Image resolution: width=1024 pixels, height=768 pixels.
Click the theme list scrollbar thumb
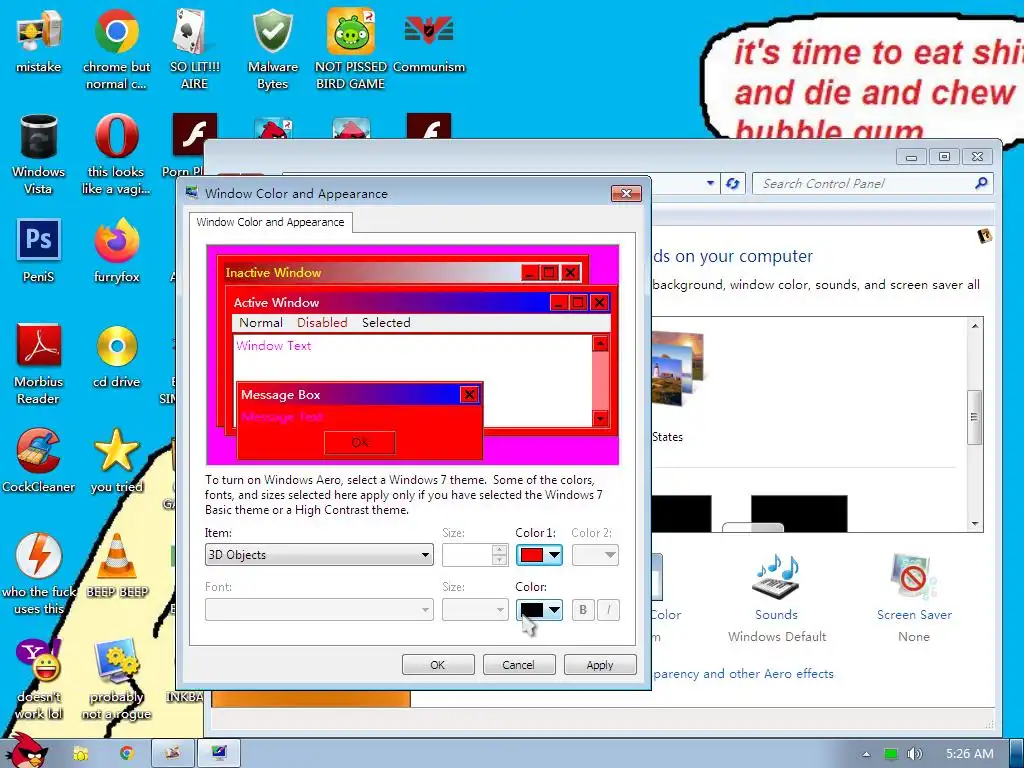click(x=974, y=417)
